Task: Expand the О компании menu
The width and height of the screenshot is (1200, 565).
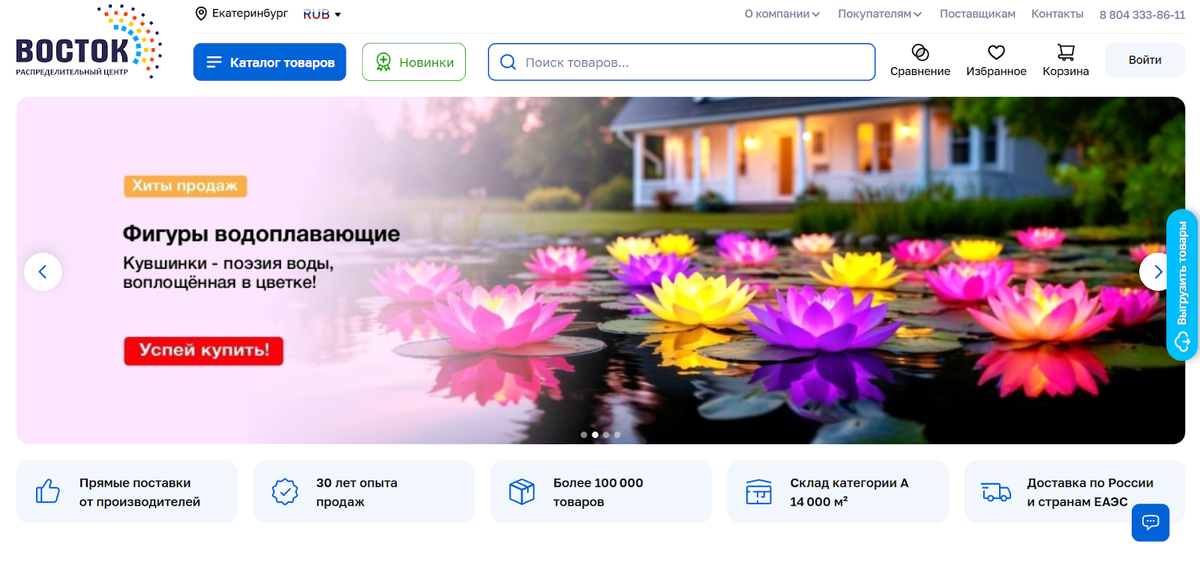Action: click(782, 14)
